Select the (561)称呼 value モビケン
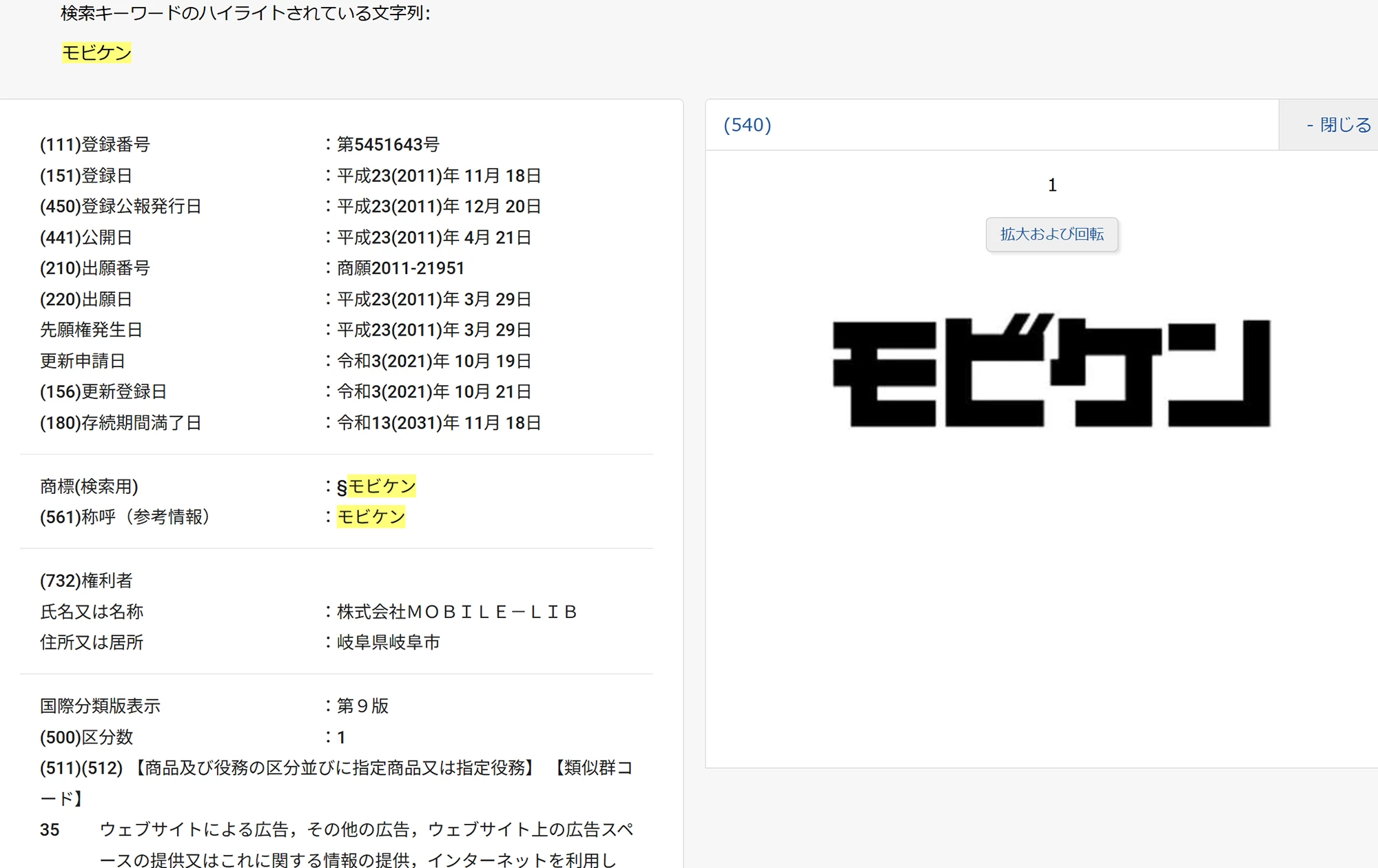Viewport: 1378px width, 868px height. [x=371, y=517]
